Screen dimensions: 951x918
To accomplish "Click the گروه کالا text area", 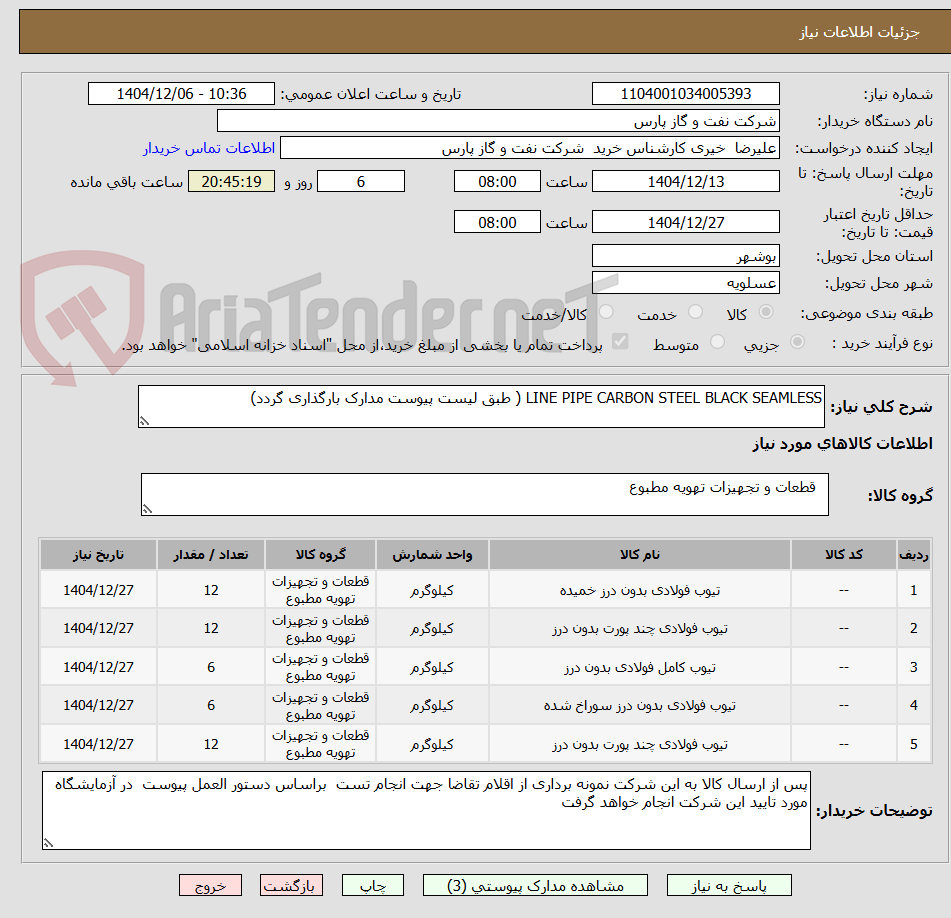I will click(x=485, y=494).
